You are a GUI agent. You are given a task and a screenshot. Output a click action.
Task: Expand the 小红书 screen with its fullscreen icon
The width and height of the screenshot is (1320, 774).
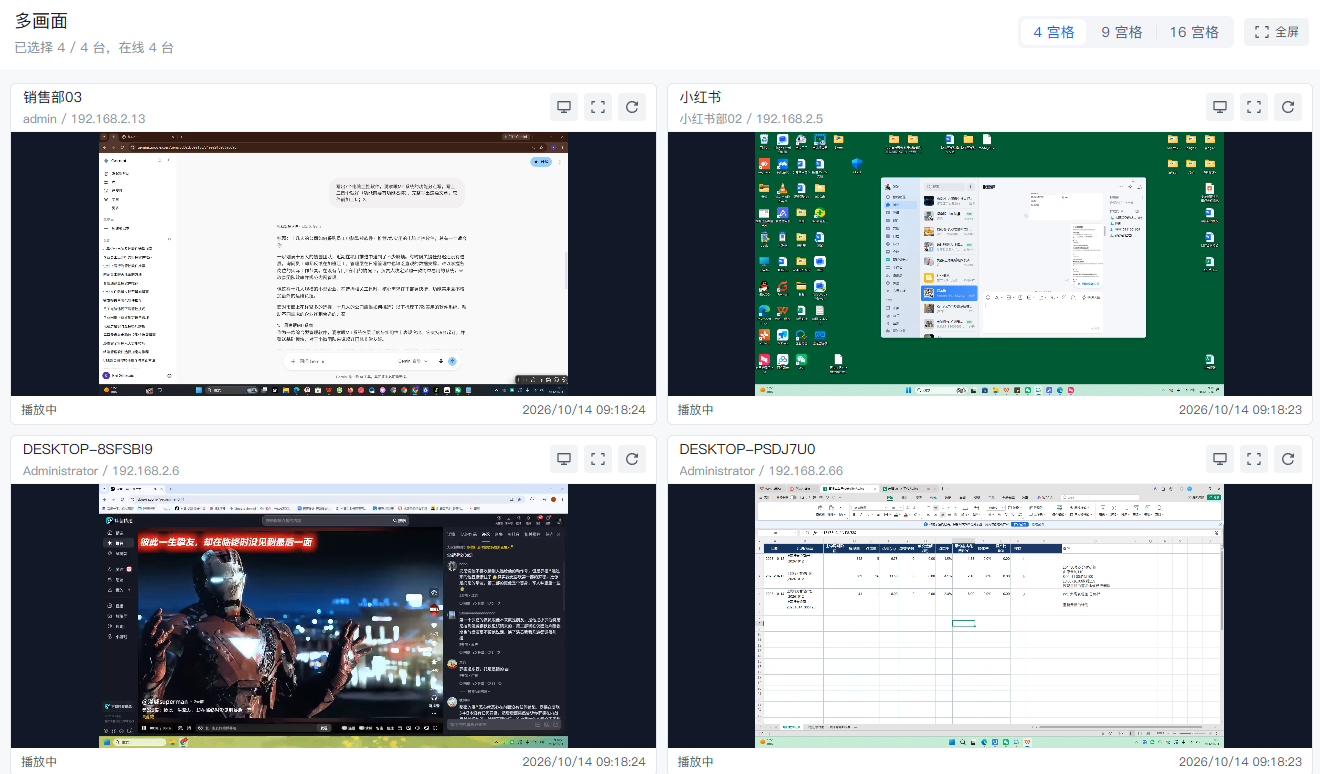pos(1254,107)
